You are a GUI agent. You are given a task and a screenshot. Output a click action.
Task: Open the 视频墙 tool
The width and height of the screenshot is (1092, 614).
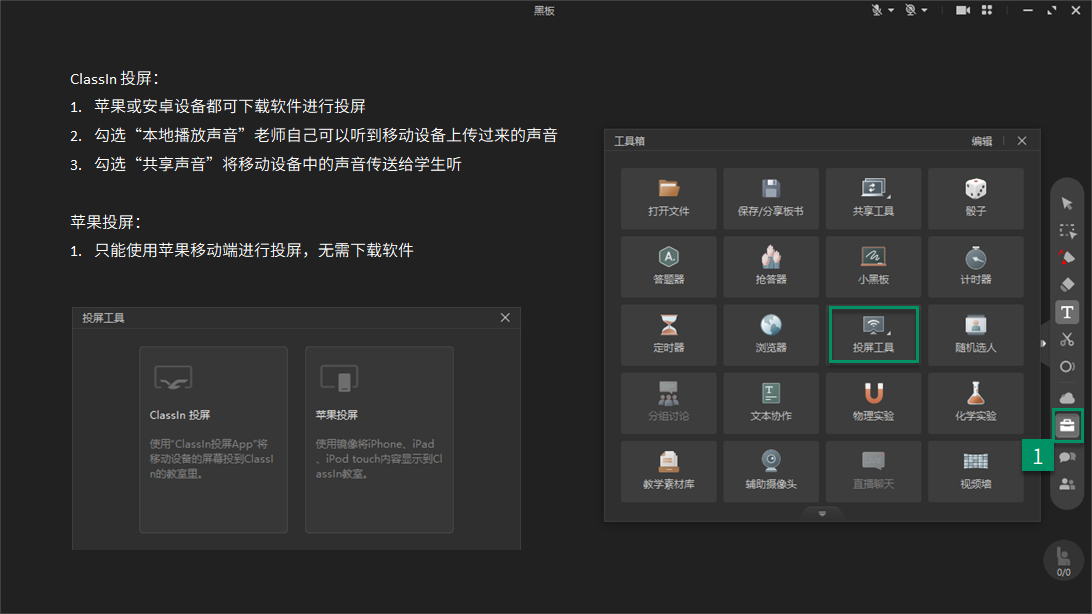(x=976, y=471)
